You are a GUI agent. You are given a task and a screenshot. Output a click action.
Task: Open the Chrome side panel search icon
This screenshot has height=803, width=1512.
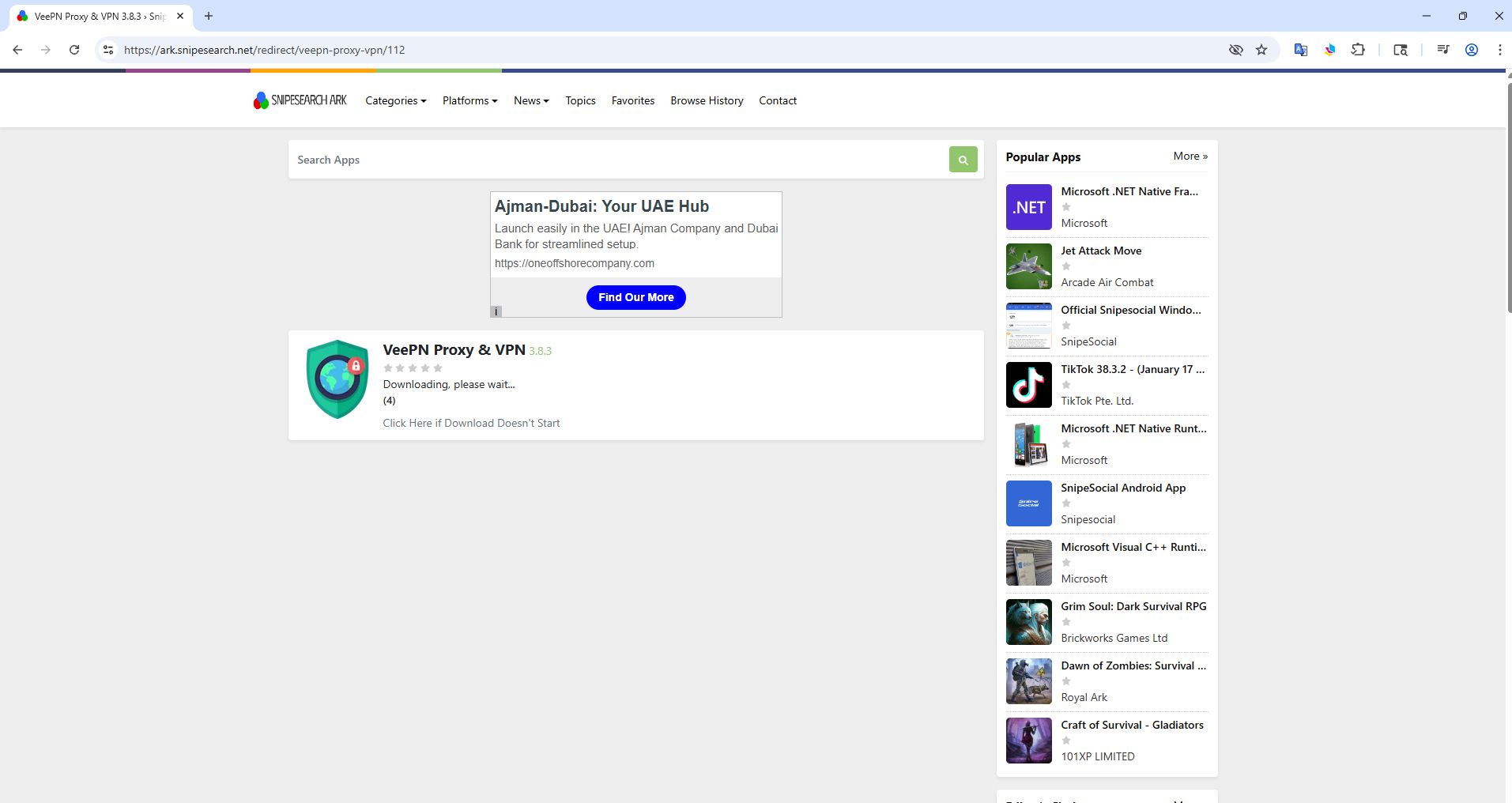click(1401, 50)
